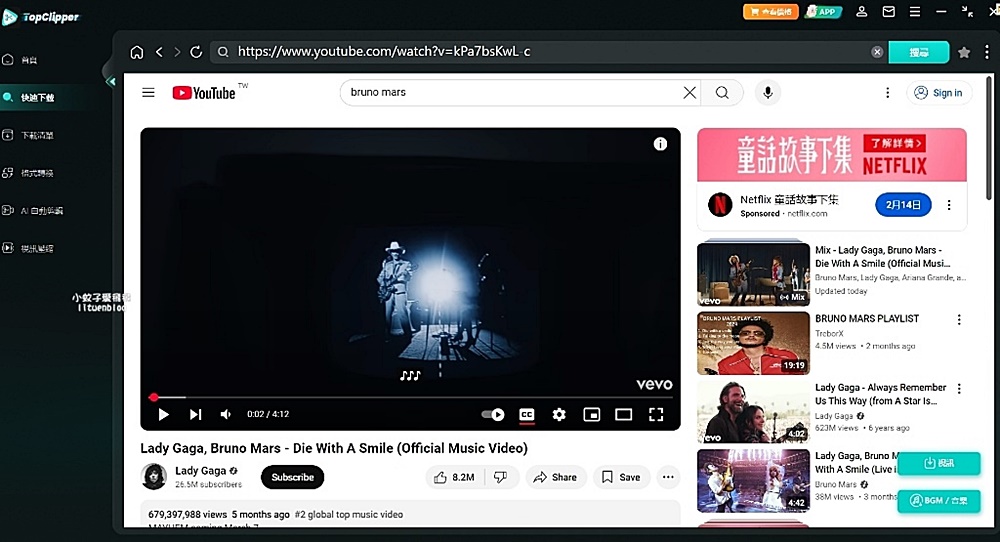Open the format conversion sidebar item

29,173
